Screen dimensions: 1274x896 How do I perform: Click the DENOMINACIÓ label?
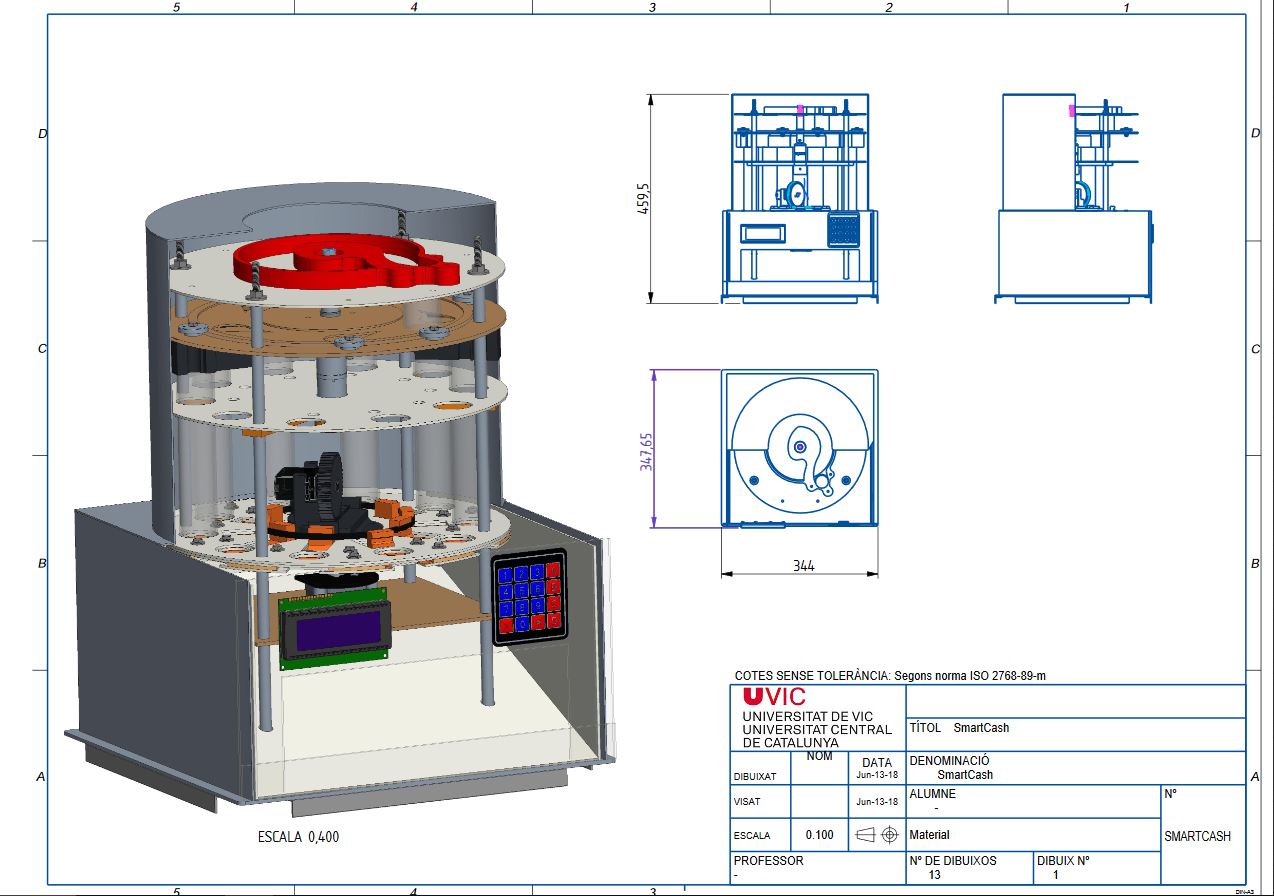point(949,761)
